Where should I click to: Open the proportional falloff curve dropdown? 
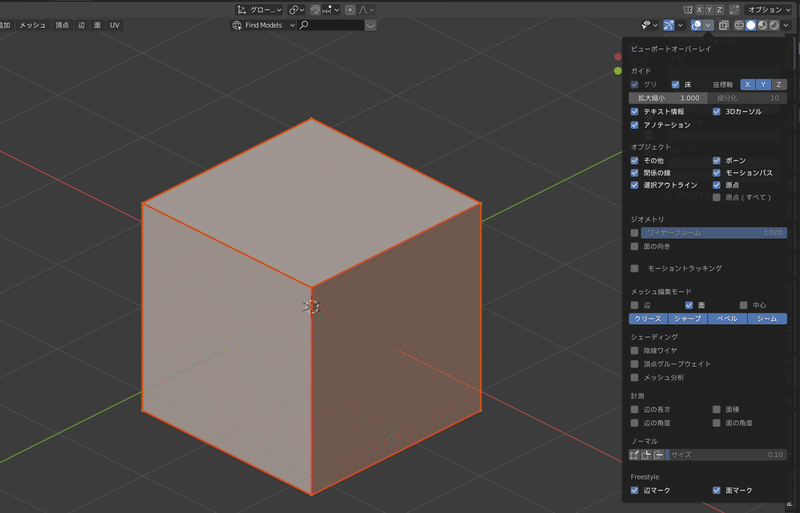366,10
